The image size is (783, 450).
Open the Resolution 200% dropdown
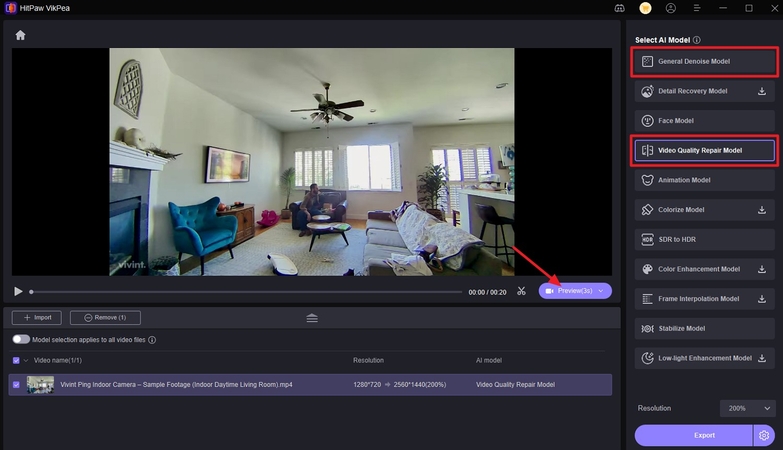pos(748,408)
